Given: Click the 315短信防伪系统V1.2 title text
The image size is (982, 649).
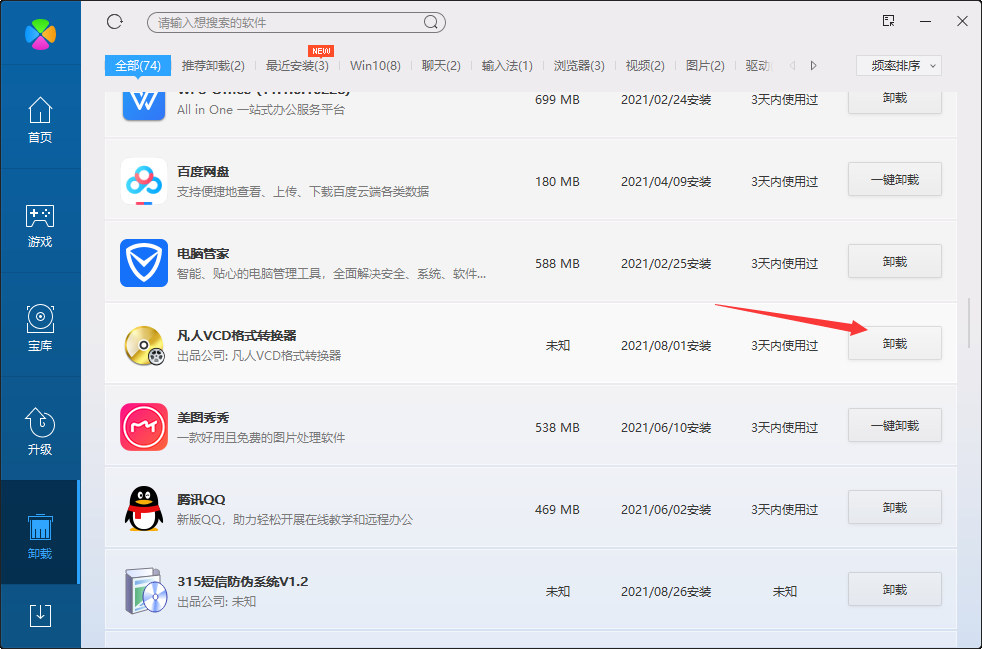Looking at the screenshot, I should (243, 582).
